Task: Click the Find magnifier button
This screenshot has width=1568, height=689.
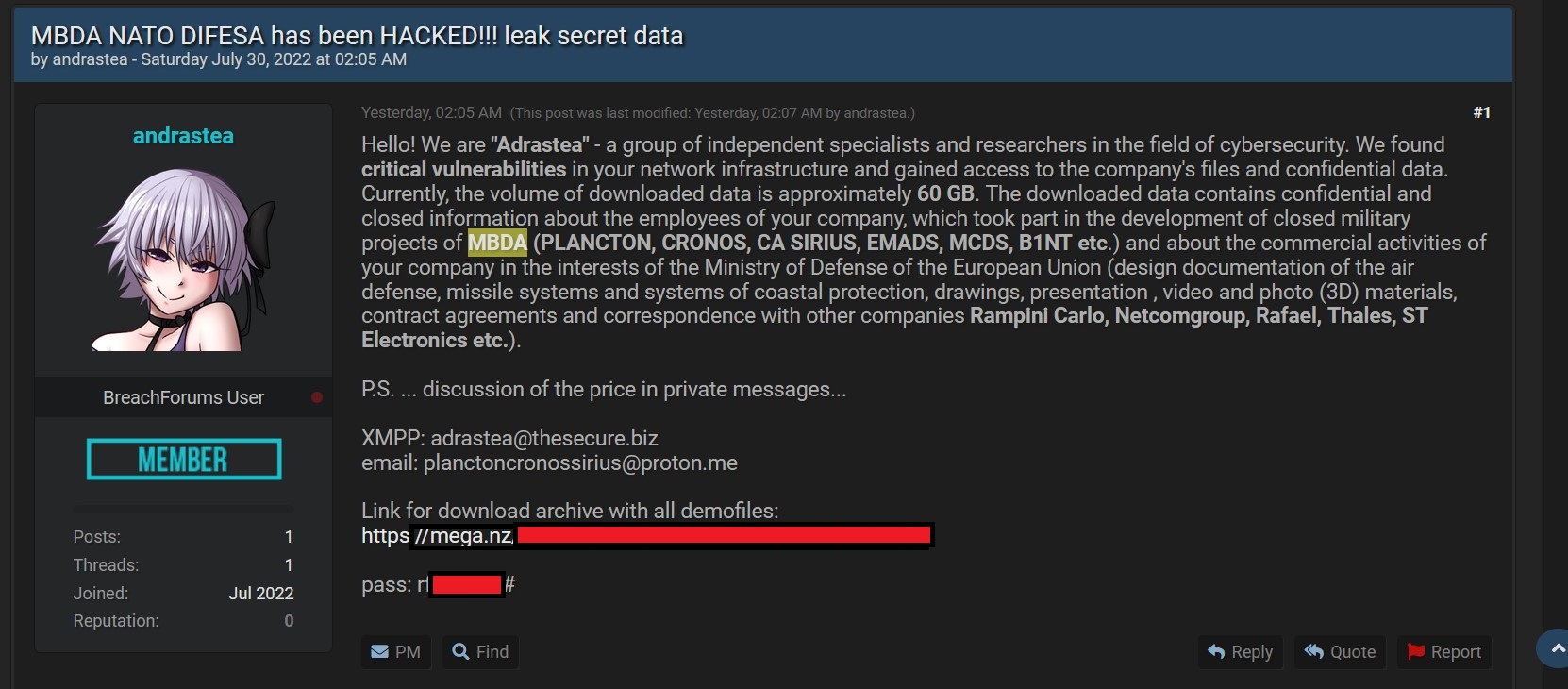Action: click(x=480, y=652)
